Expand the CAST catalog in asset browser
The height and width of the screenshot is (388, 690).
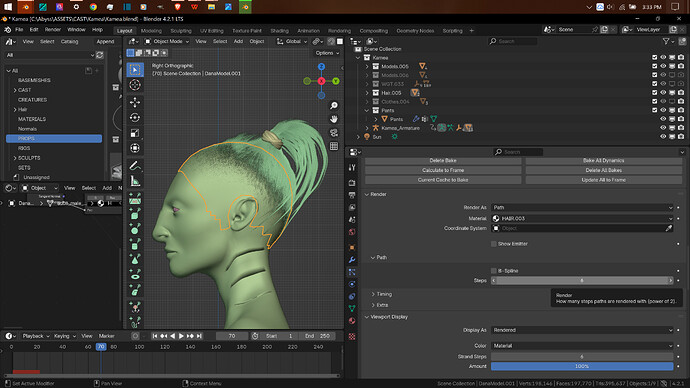(15, 90)
